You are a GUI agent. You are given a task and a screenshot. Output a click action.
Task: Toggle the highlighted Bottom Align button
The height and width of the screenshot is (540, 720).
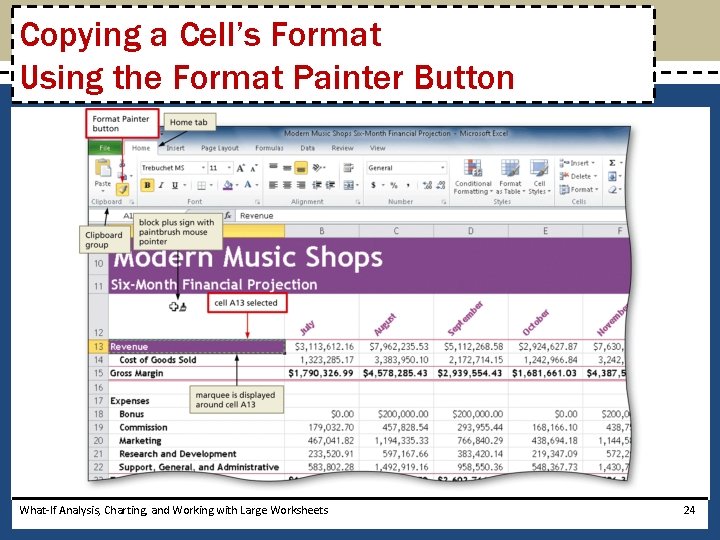click(x=301, y=168)
